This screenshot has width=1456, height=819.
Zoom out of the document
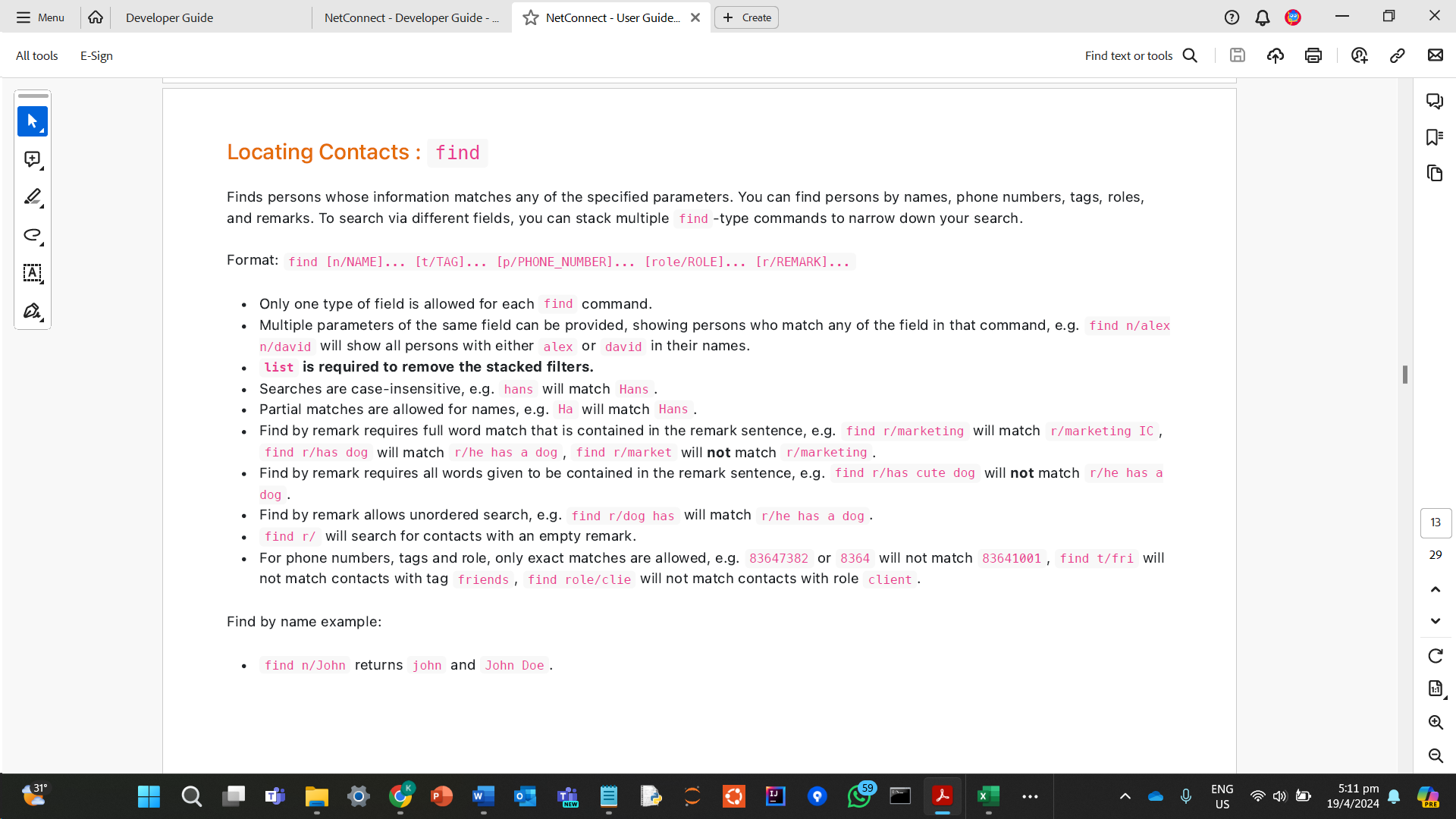(1435, 756)
